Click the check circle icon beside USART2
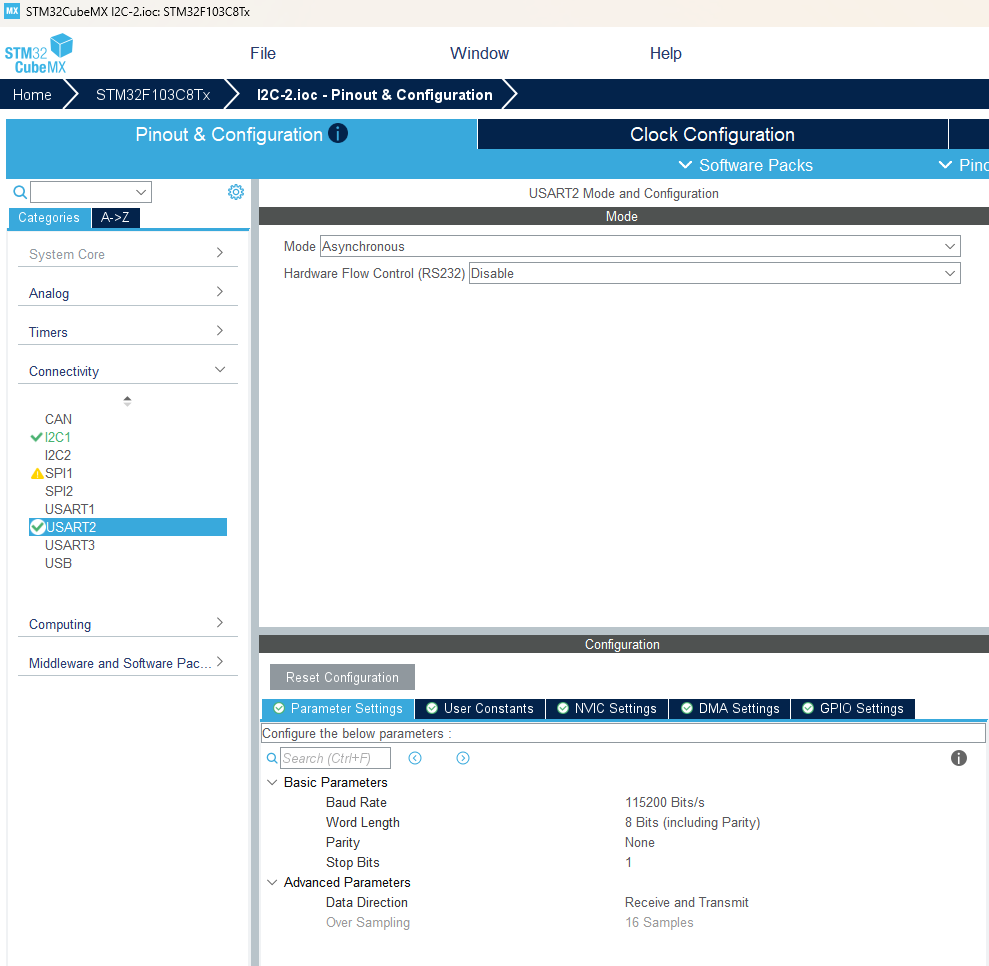This screenshot has height=966, width=989. (x=37, y=527)
